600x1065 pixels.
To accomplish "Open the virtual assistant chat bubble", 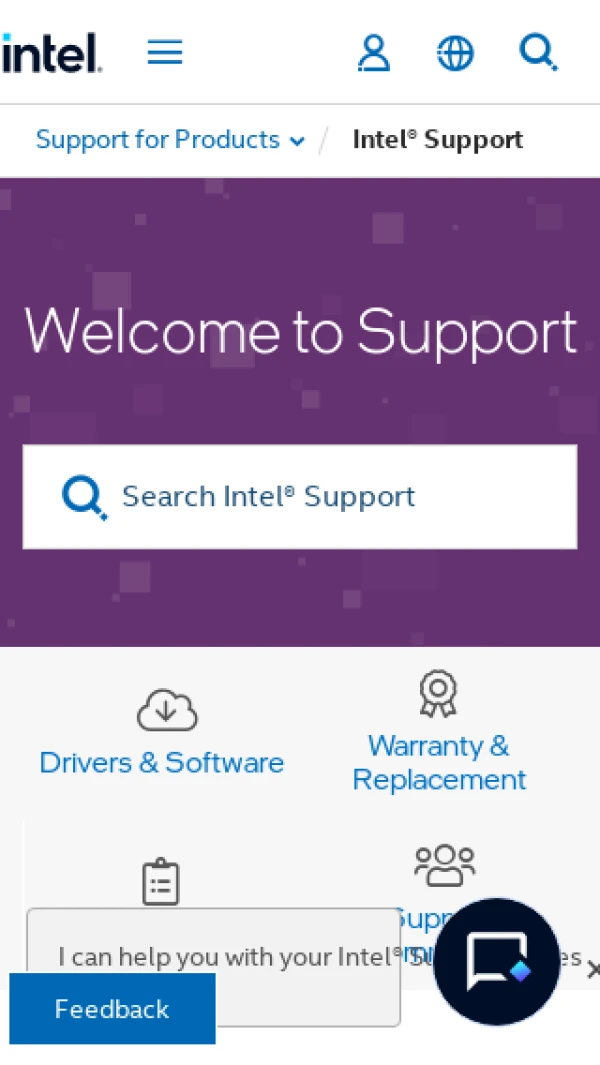I will [x=497, y=962].
